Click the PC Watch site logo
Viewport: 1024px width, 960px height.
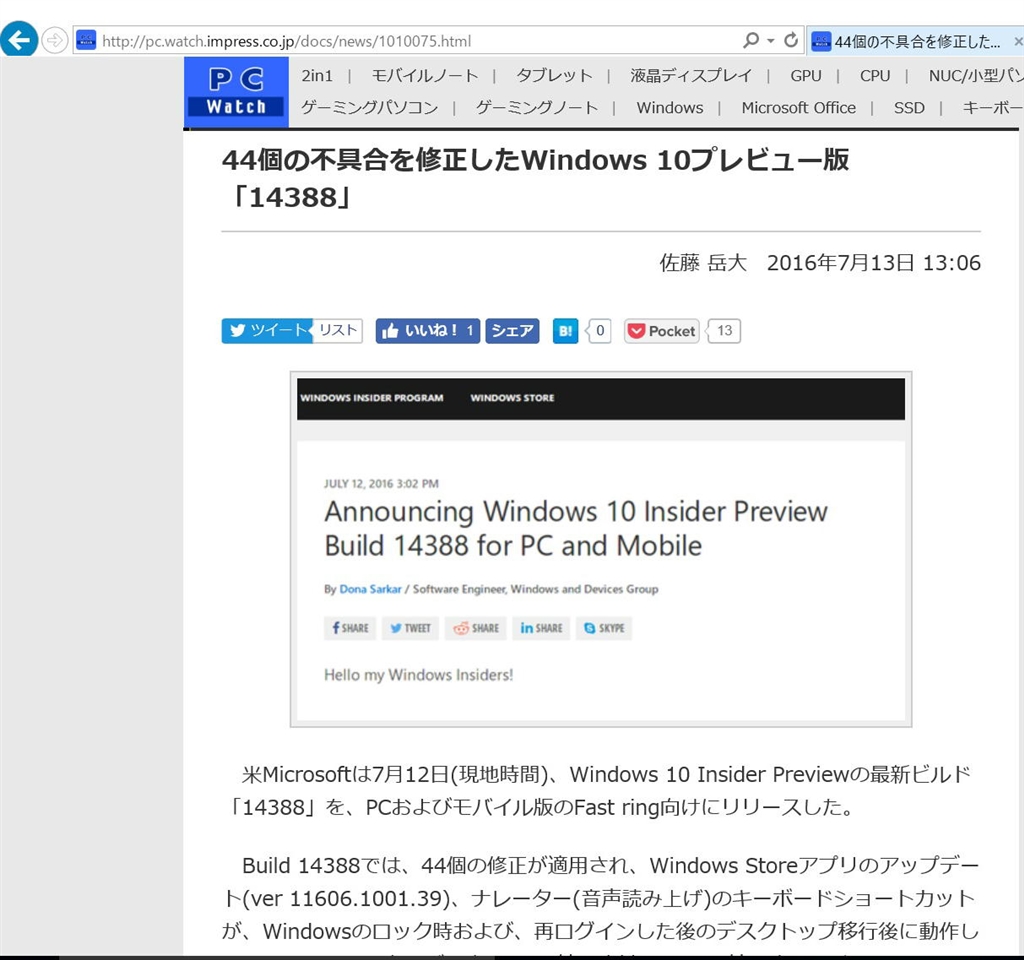click(236, 91)
